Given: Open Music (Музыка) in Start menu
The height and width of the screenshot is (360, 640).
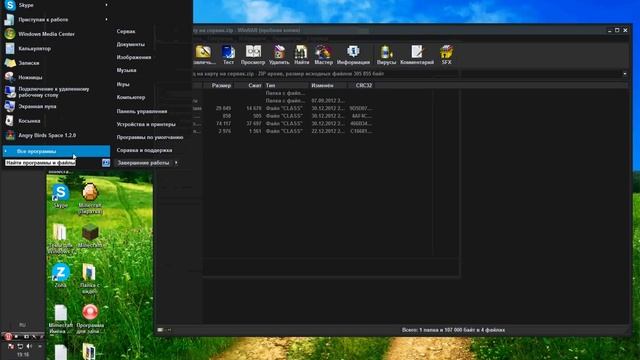Looking at the screenshot, I should [x=127, y=70].
